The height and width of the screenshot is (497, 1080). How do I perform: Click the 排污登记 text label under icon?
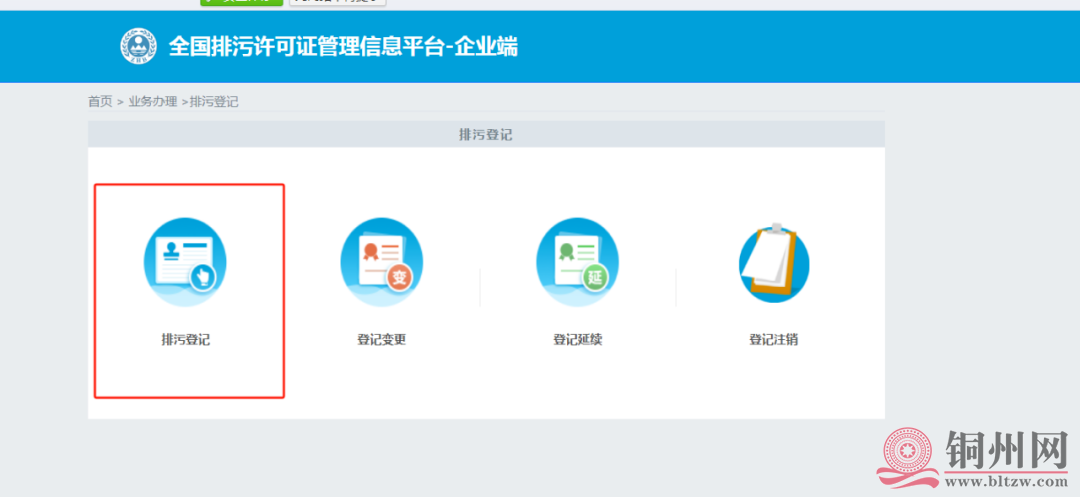(x=186, y=340)
